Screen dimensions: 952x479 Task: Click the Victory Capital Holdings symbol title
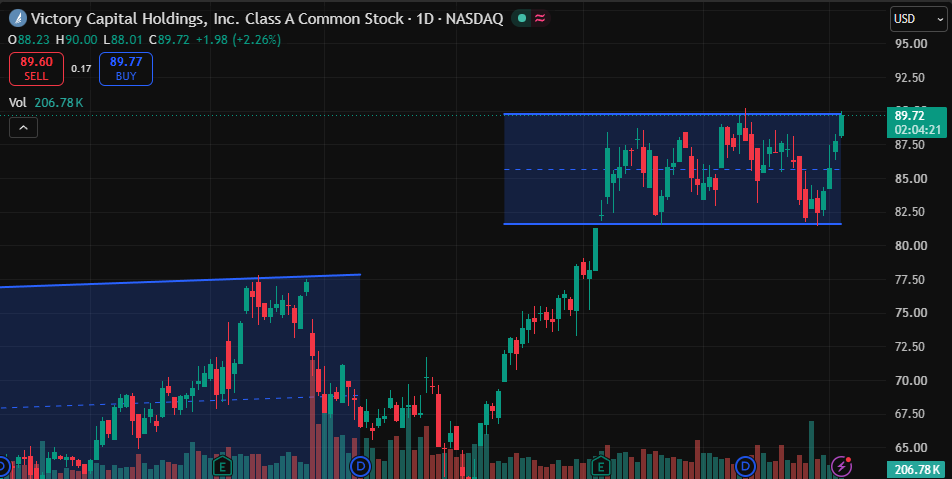217,19
